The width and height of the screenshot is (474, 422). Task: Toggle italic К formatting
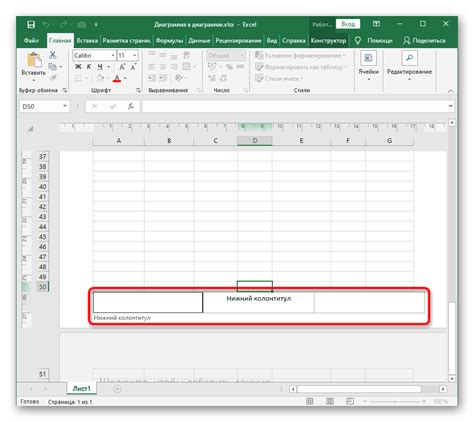click(x=89, y=67)
